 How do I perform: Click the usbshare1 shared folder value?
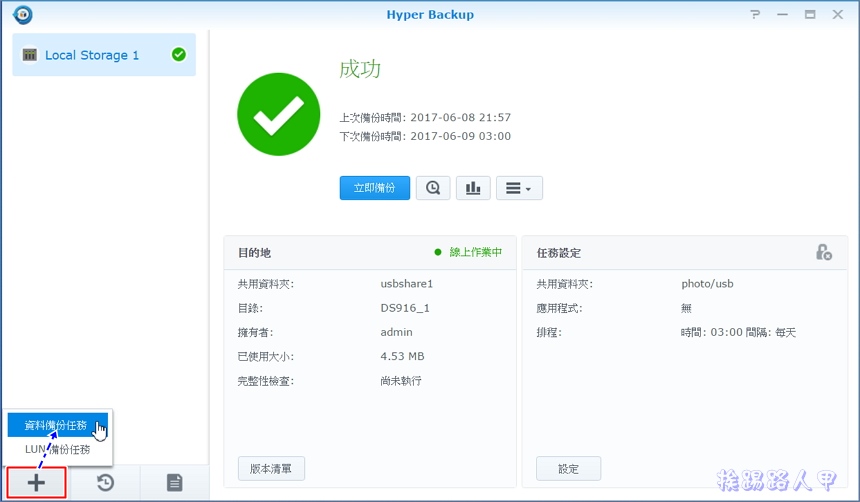pyautogui.click(x=406, y=284)
